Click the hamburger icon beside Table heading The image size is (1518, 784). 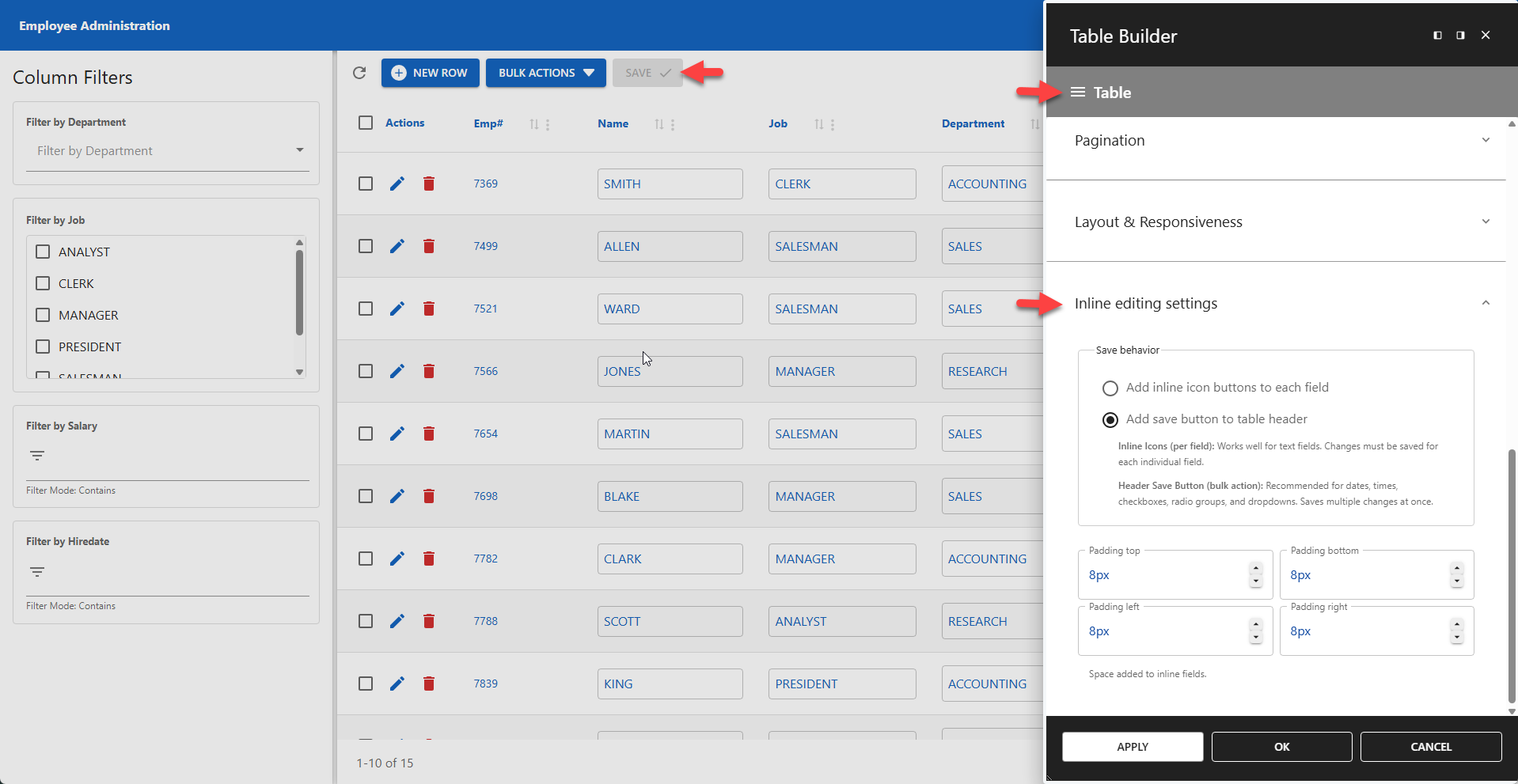[x=1077, y=92]
